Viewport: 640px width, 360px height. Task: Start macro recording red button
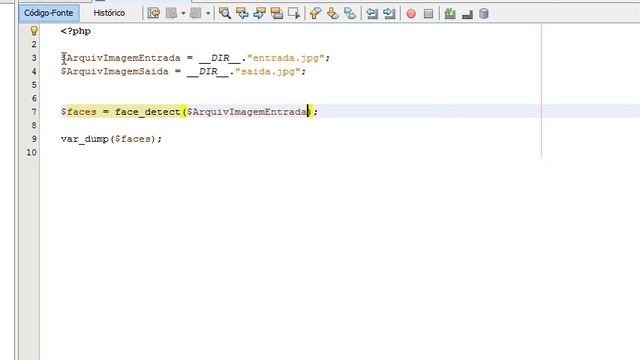tap(411, 14)
